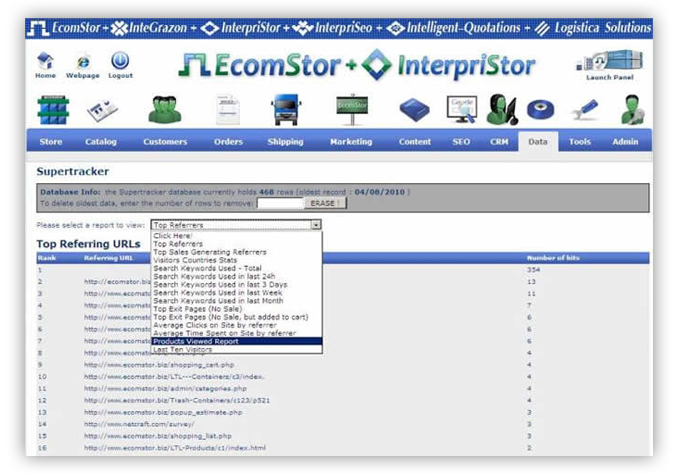Select highlighted 'Products Viewed Report' option
The image size is (678, 474).
[237, 341]
